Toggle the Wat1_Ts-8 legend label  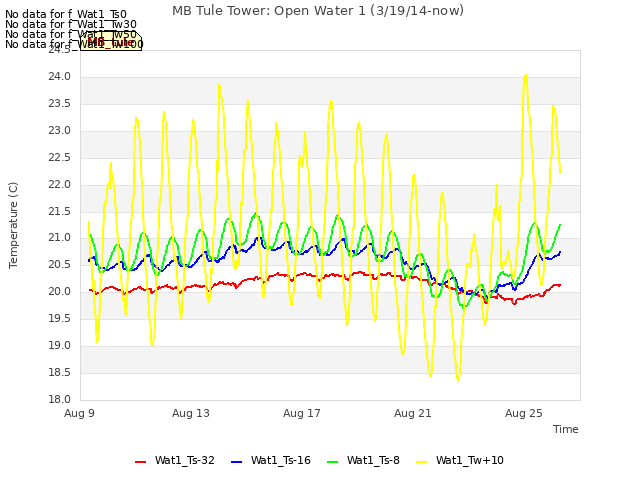373,460
